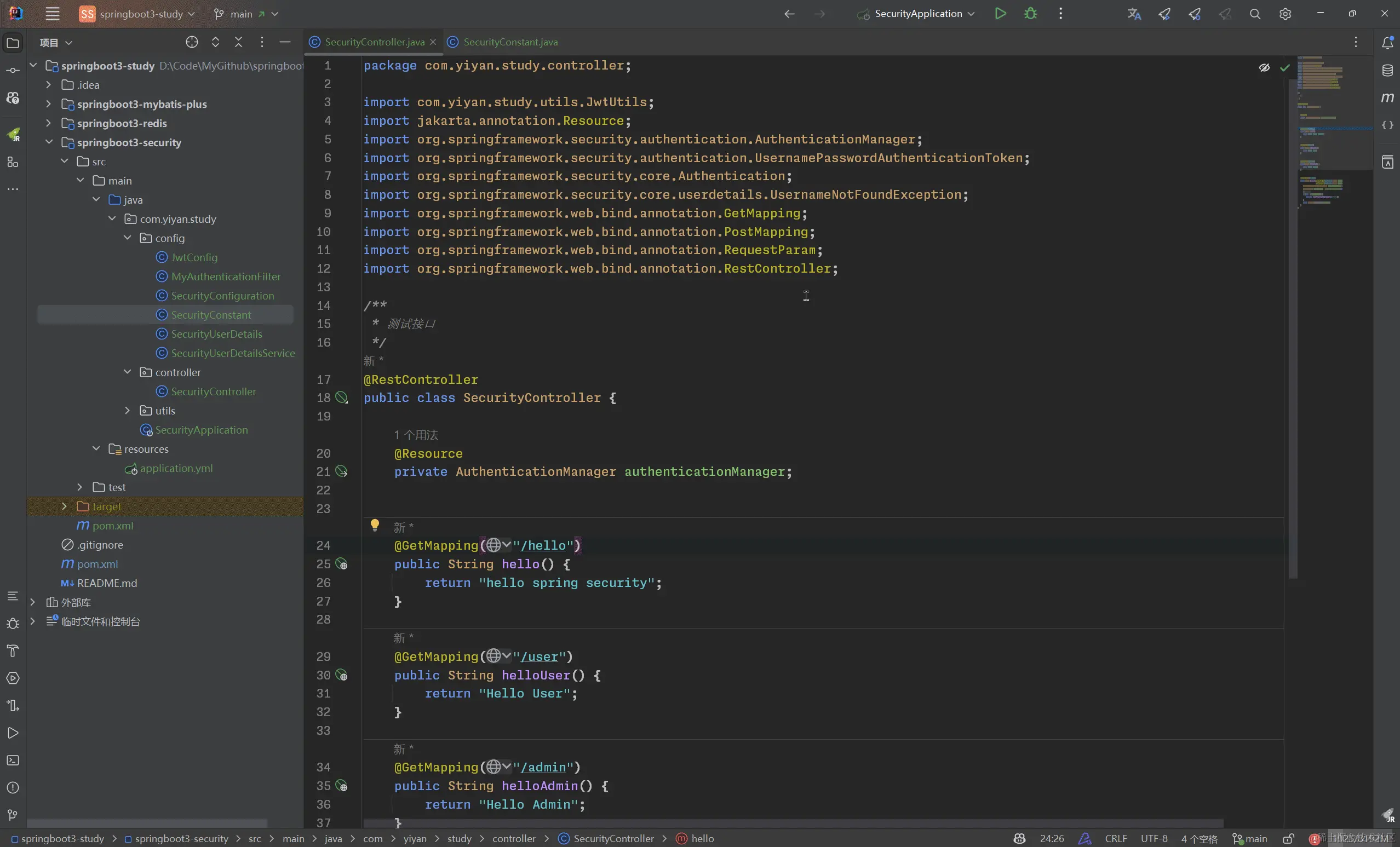Open the main menu hamburger icon
Viewport: 1400px width, 847px height.
pyautogui.click(x=52, y=14)
